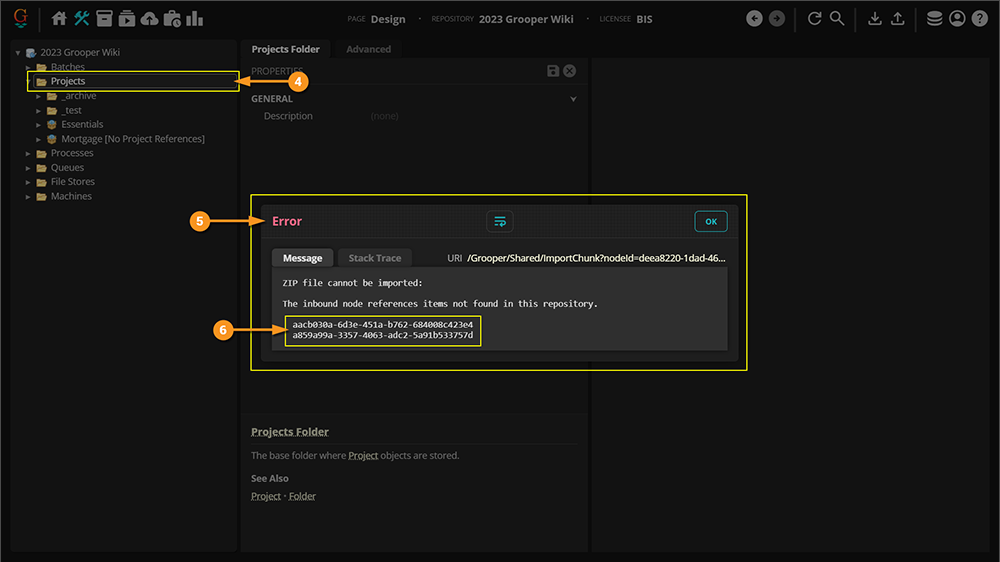Collapse the GENERAL properties section chevron

point(573,99)
